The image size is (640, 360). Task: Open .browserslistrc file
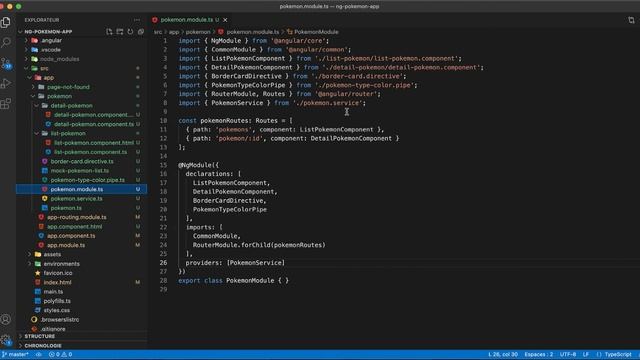60,320
